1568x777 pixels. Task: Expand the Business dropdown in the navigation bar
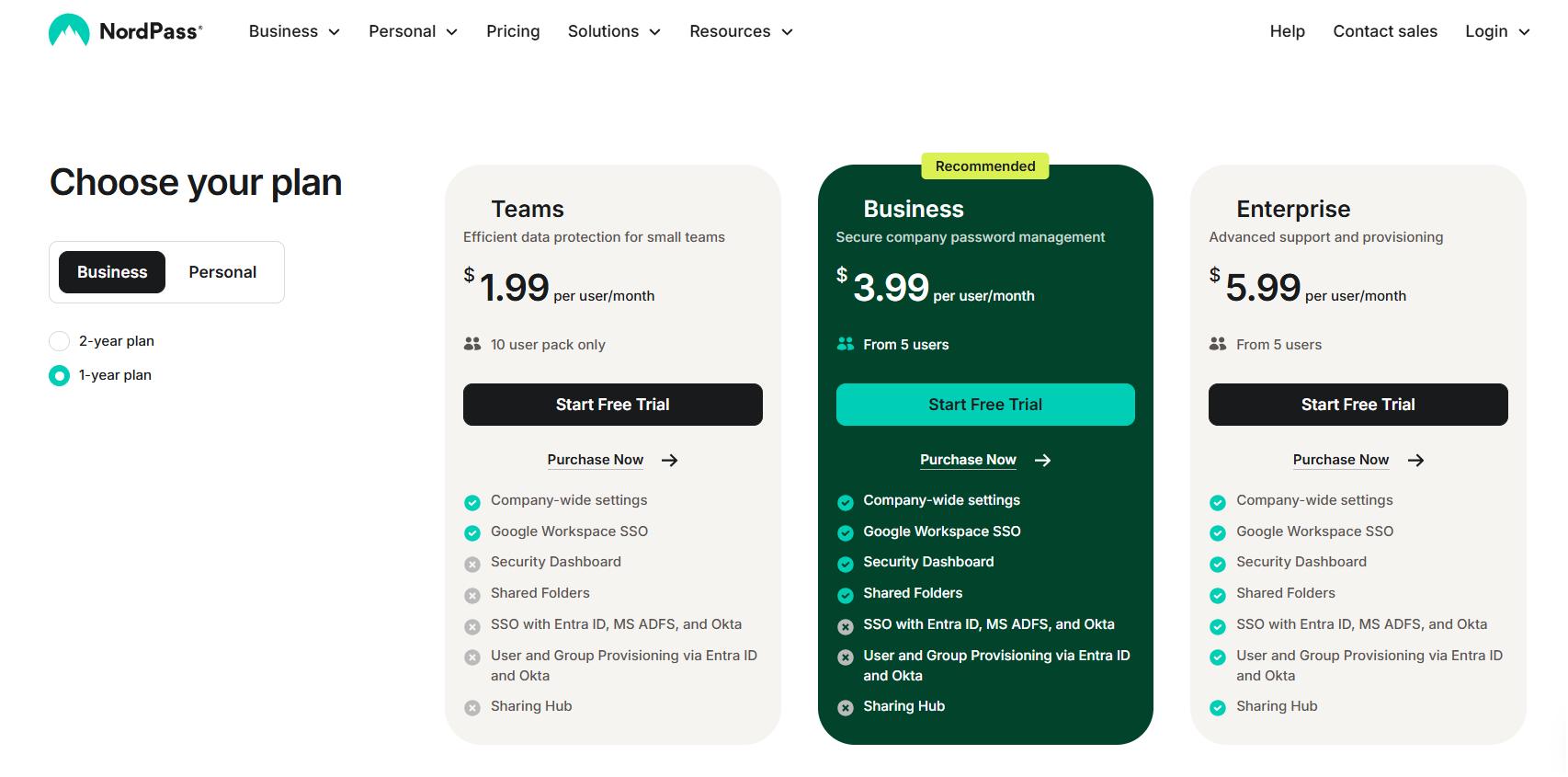tap(294, 31)
